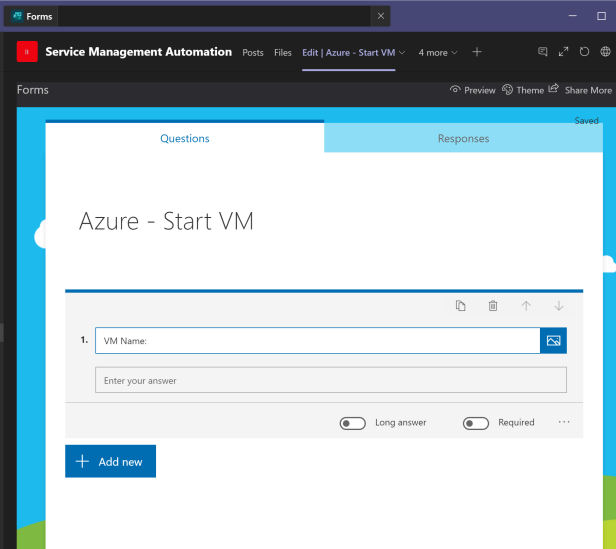Close the Forms title tab with the X

point(381,16)
